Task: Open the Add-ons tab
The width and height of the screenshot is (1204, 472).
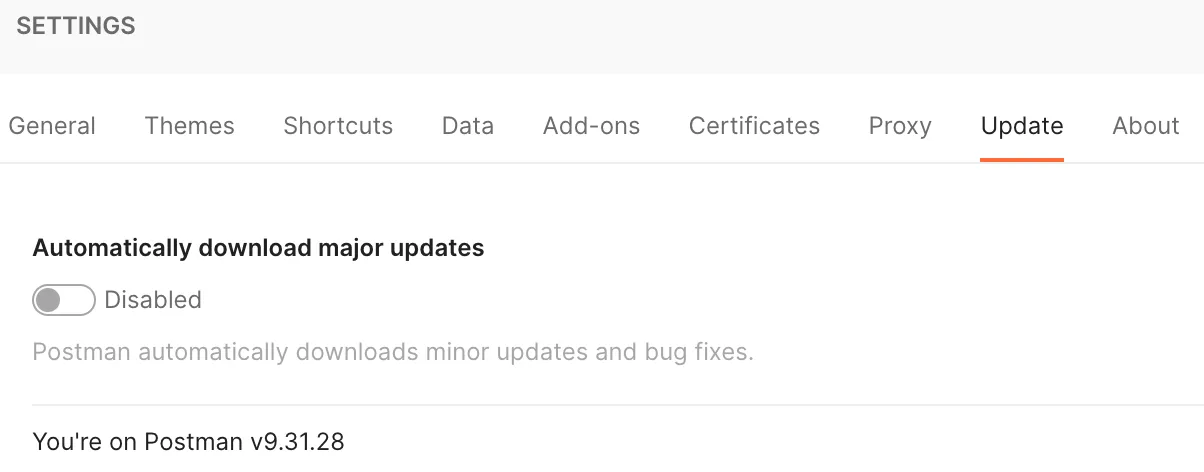Action: [x=591, y=126]
